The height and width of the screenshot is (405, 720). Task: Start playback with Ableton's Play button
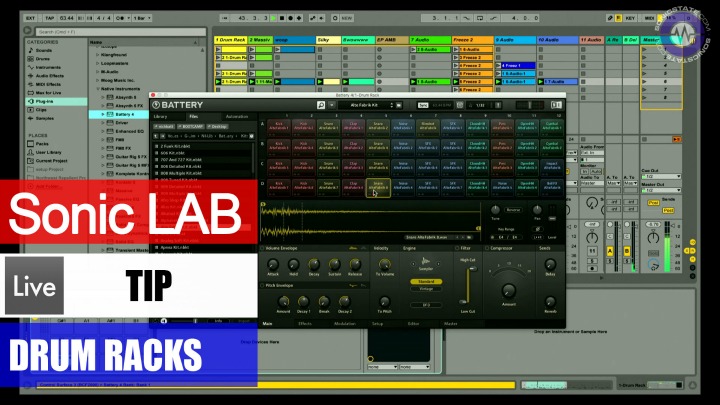point(274,18)
